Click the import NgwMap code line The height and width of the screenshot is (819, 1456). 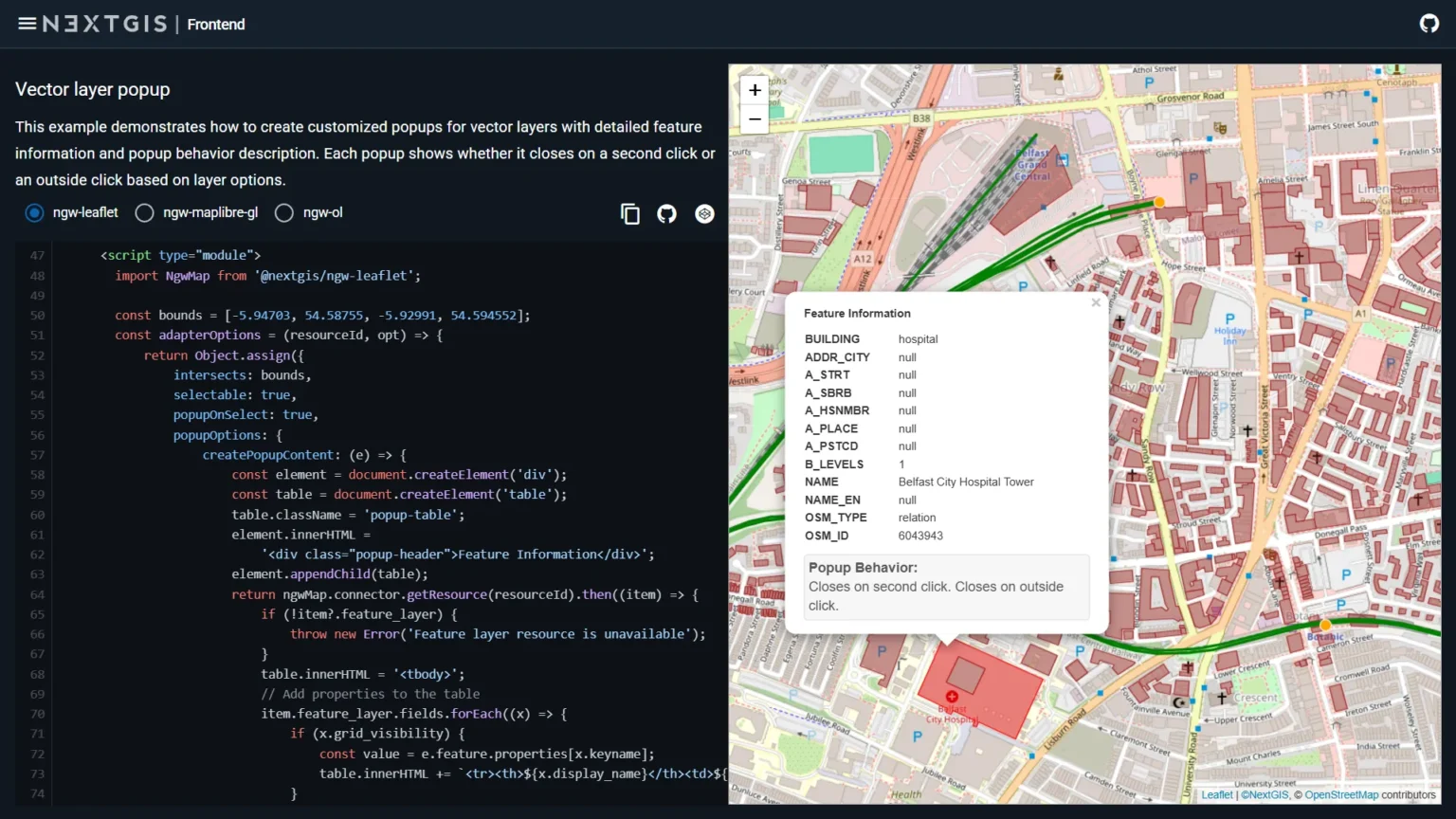tap(267, 276)
